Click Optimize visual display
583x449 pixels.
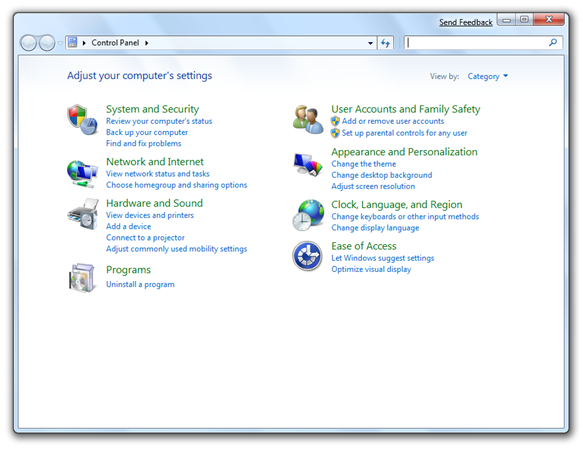pyautogui.click(x=371, y=269)
